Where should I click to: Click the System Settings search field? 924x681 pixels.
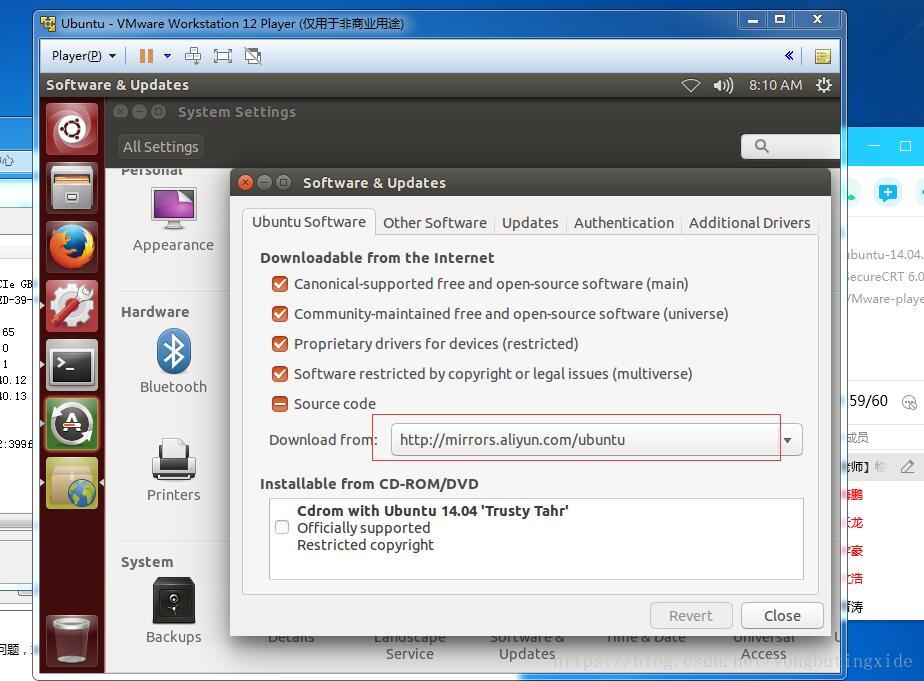pyautogui.click(x=790, y=146)
